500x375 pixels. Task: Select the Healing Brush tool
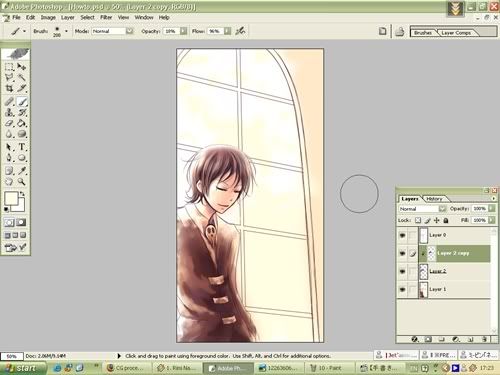[x=9, y=102]
